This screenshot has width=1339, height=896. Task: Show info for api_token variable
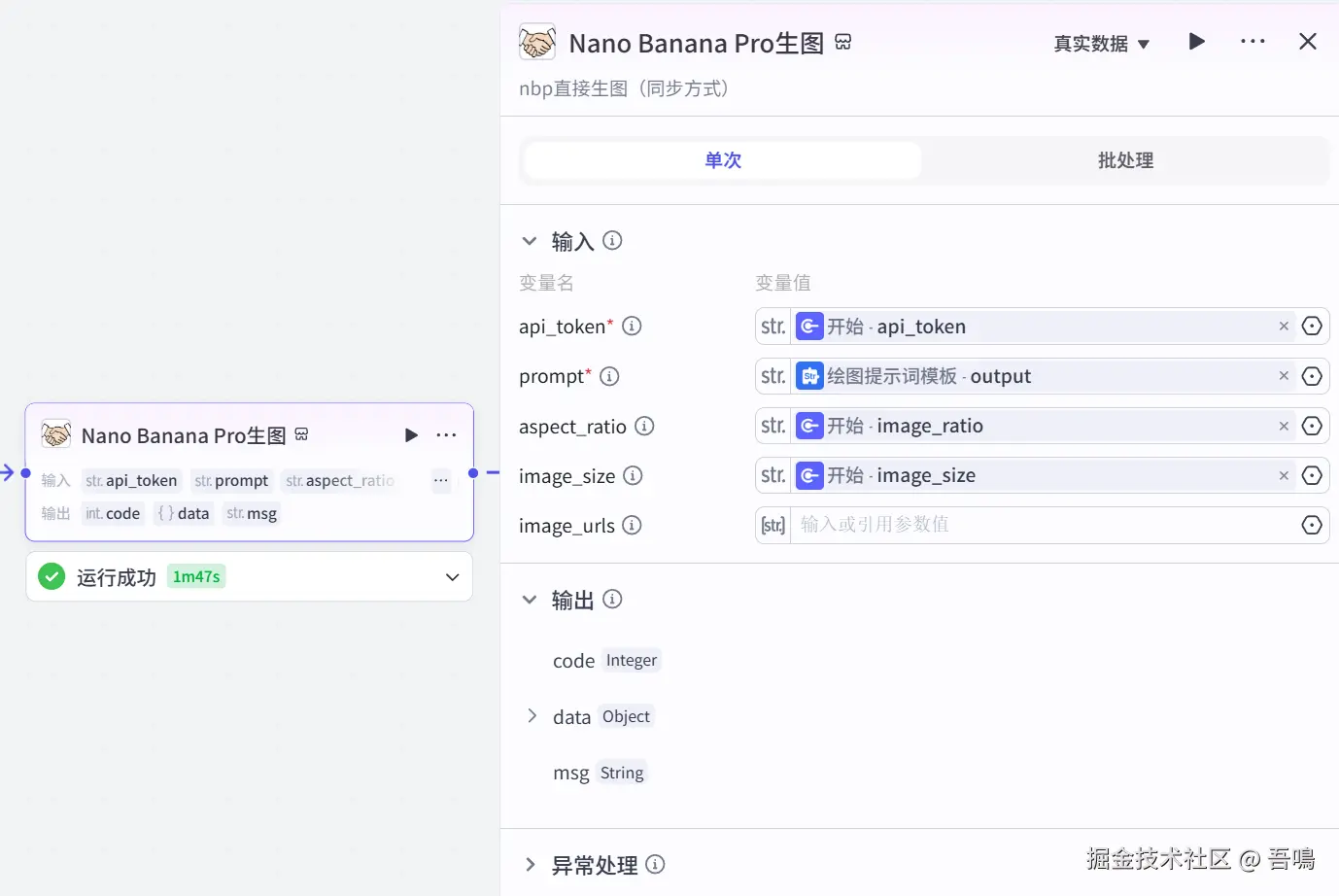point(632,326)
